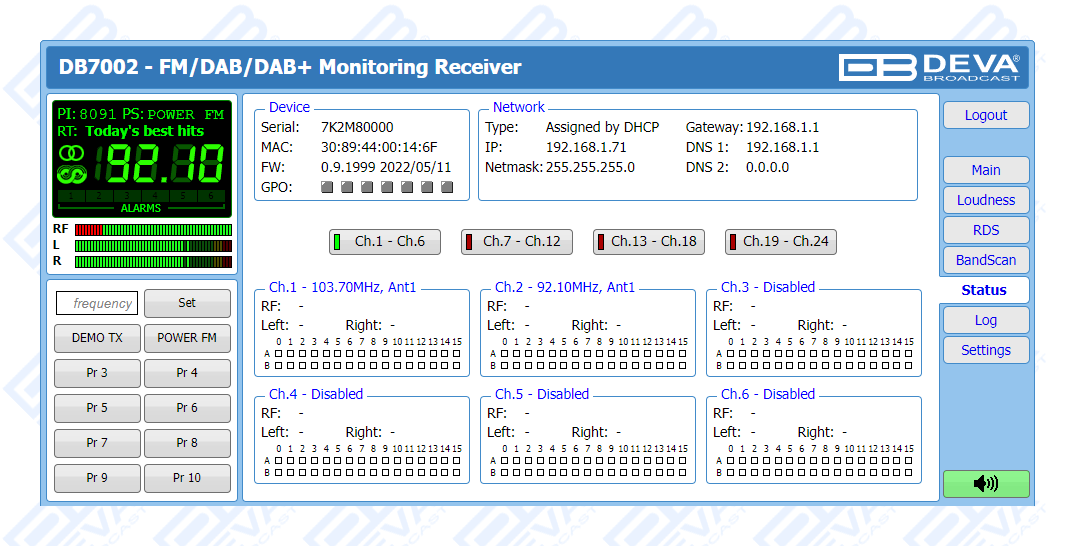1075x546 pixels.
Task: Select the Ch.13 - Ch.18 channel group
Action: pos(650,242)
